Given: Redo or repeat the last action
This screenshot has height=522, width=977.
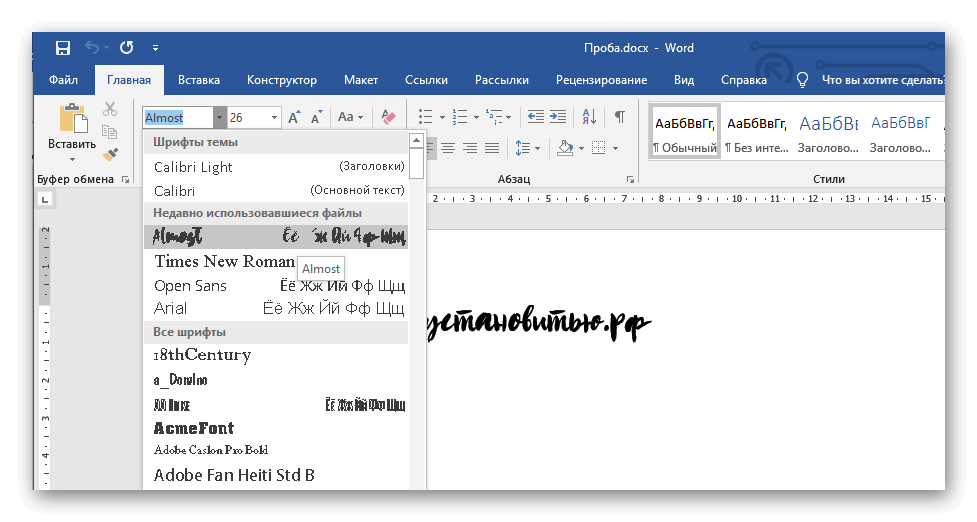Looking at the screenshot, I should (126, 47).
